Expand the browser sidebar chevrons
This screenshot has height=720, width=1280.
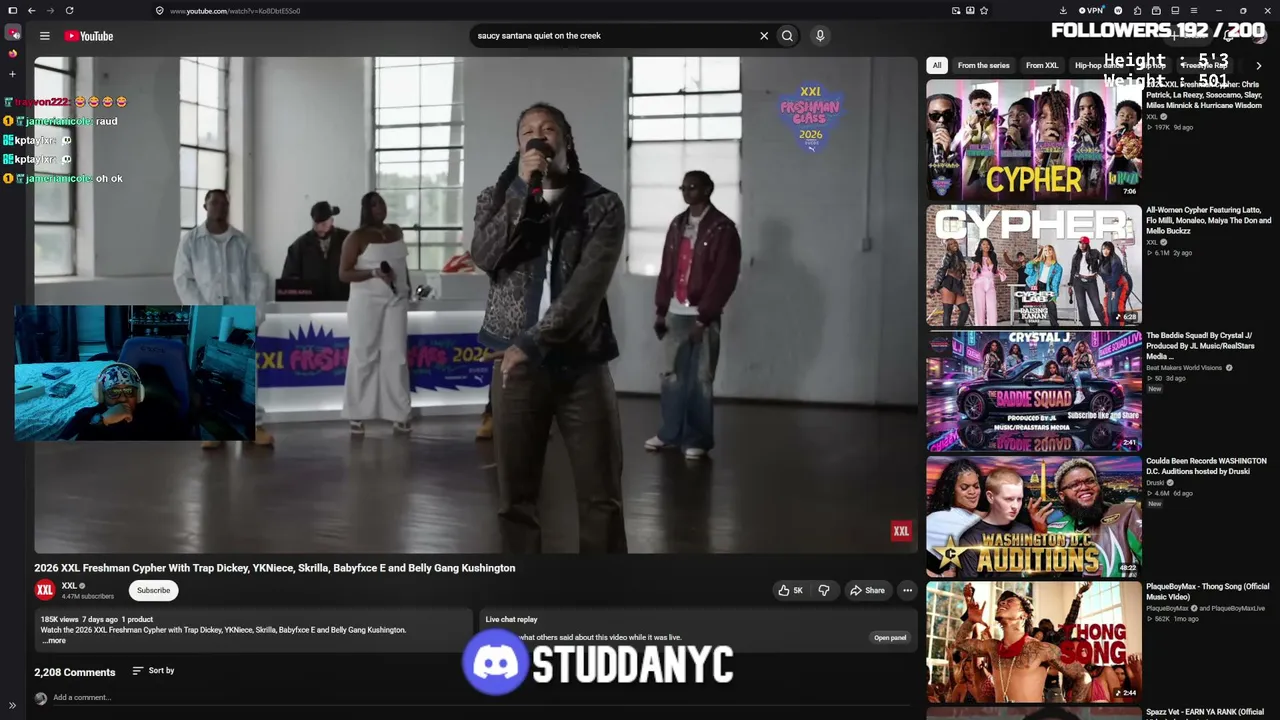click(x=12, y=706)
